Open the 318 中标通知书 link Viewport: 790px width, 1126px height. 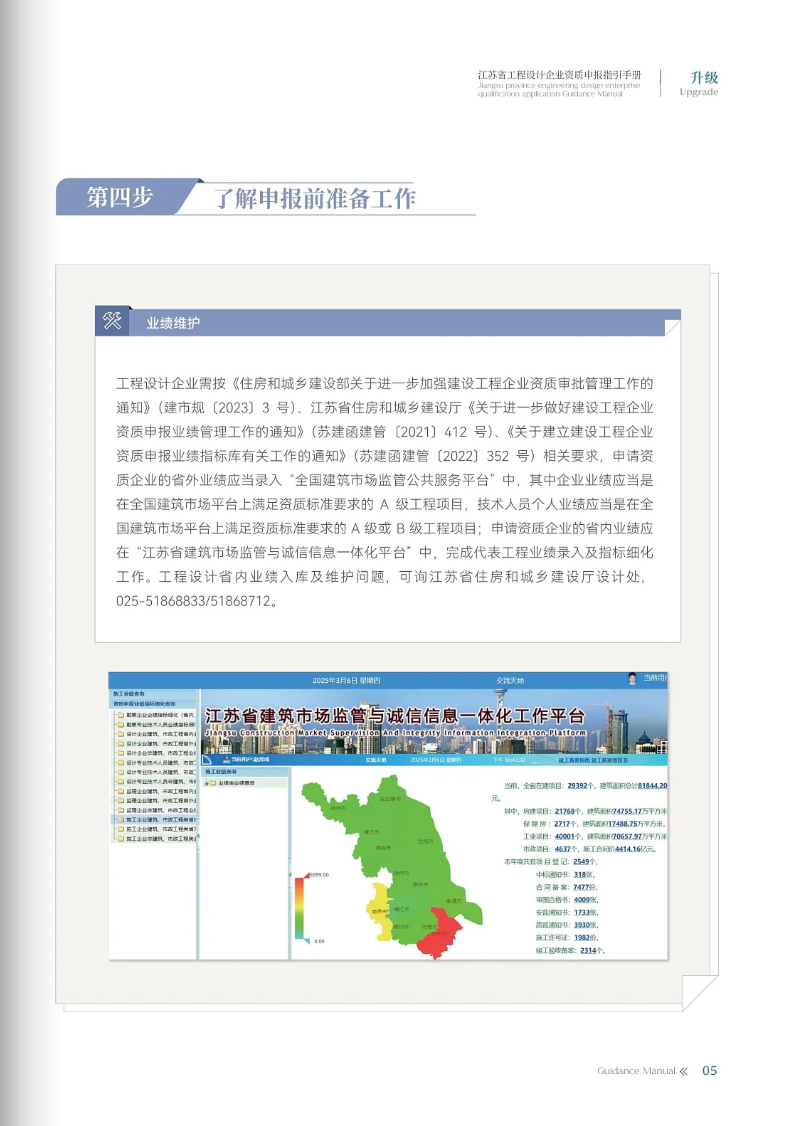580,875
